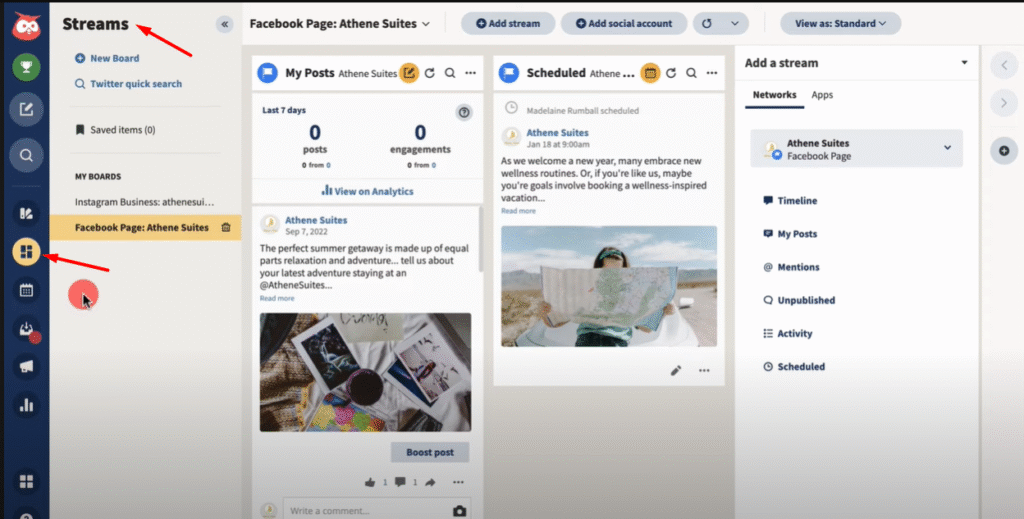Open View on Analytics link

coord(367,191)
